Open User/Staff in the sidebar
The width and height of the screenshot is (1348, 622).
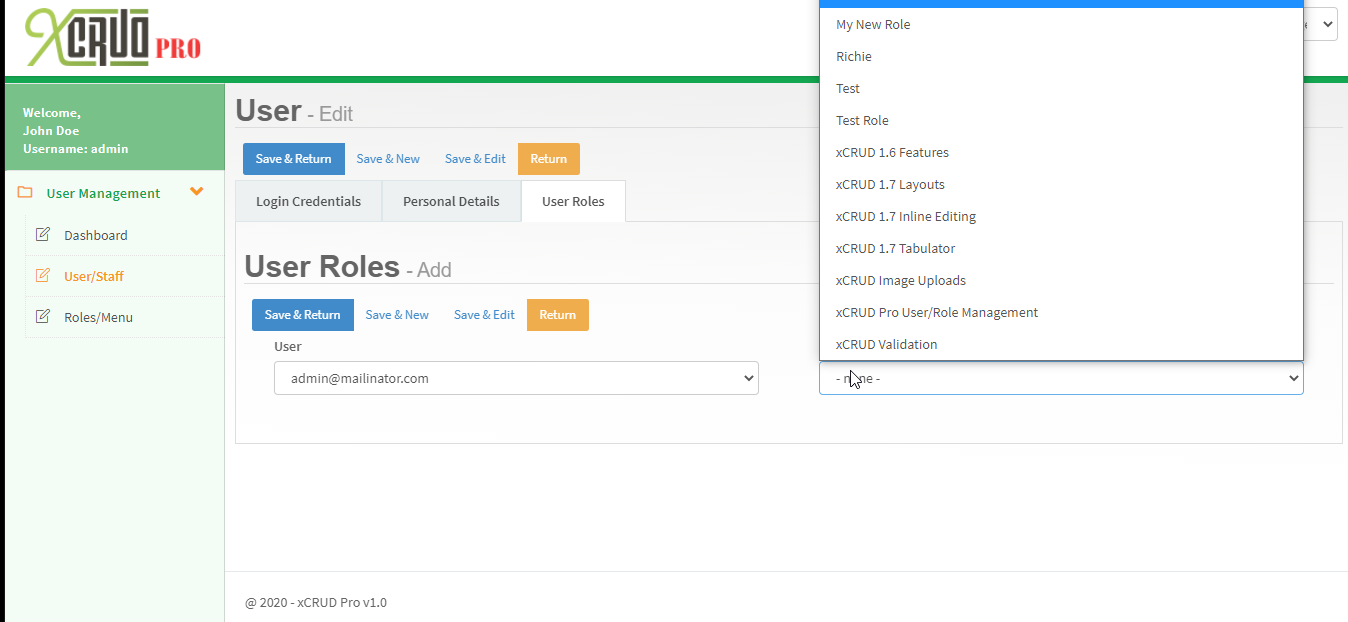(94, 276)
